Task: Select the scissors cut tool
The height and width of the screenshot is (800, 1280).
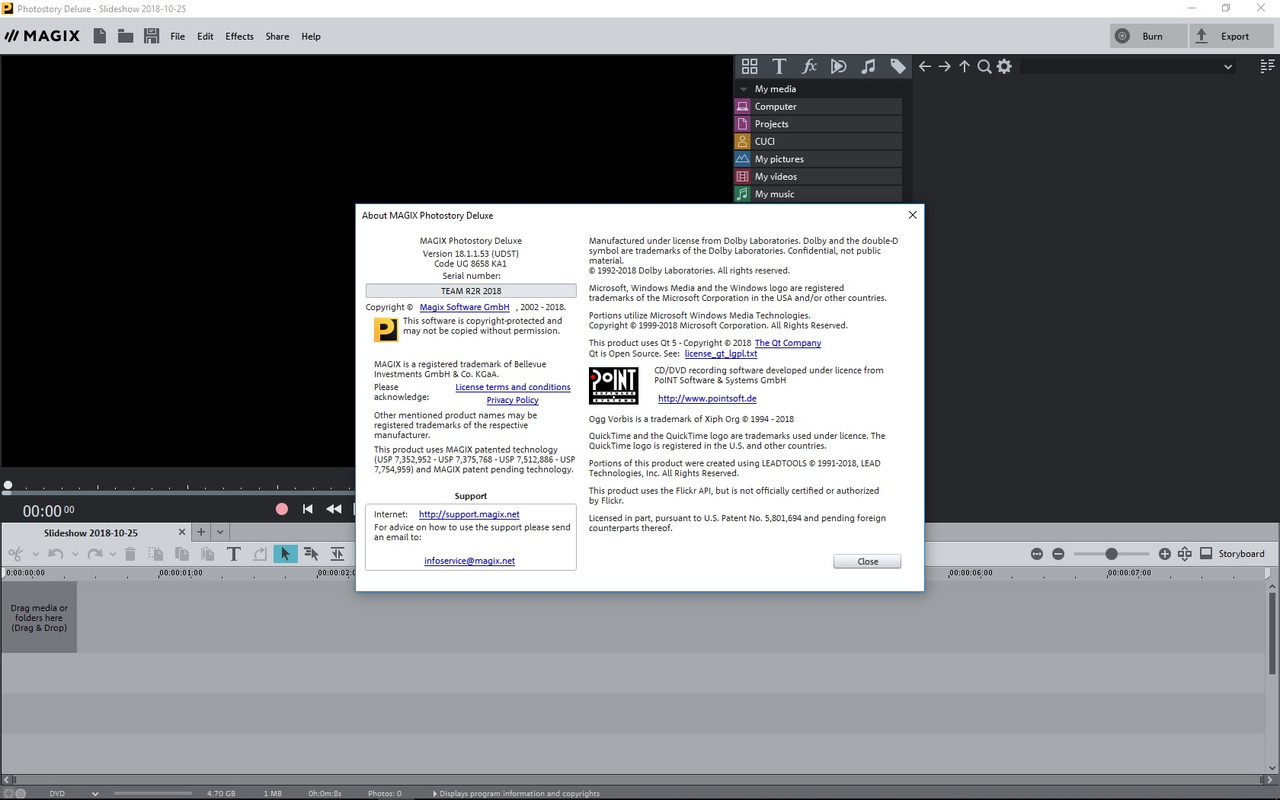Action: pos(16,553)
